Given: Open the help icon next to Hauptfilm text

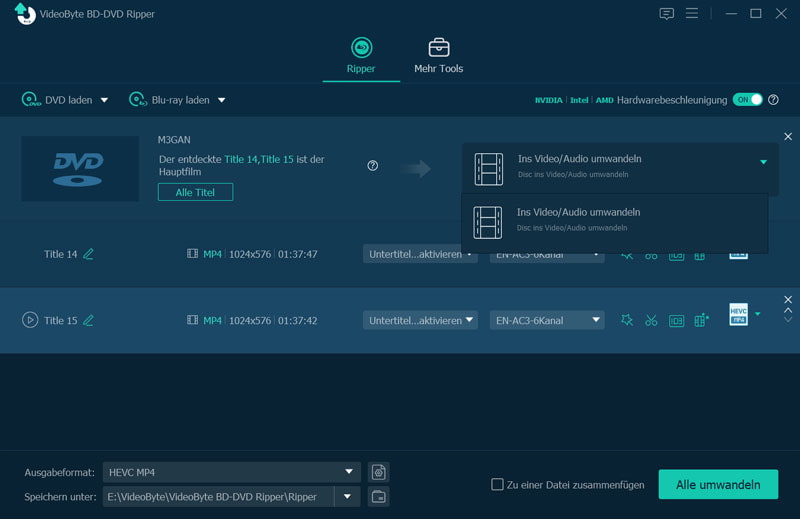Looking at the screenshot, I should [372, 166].
